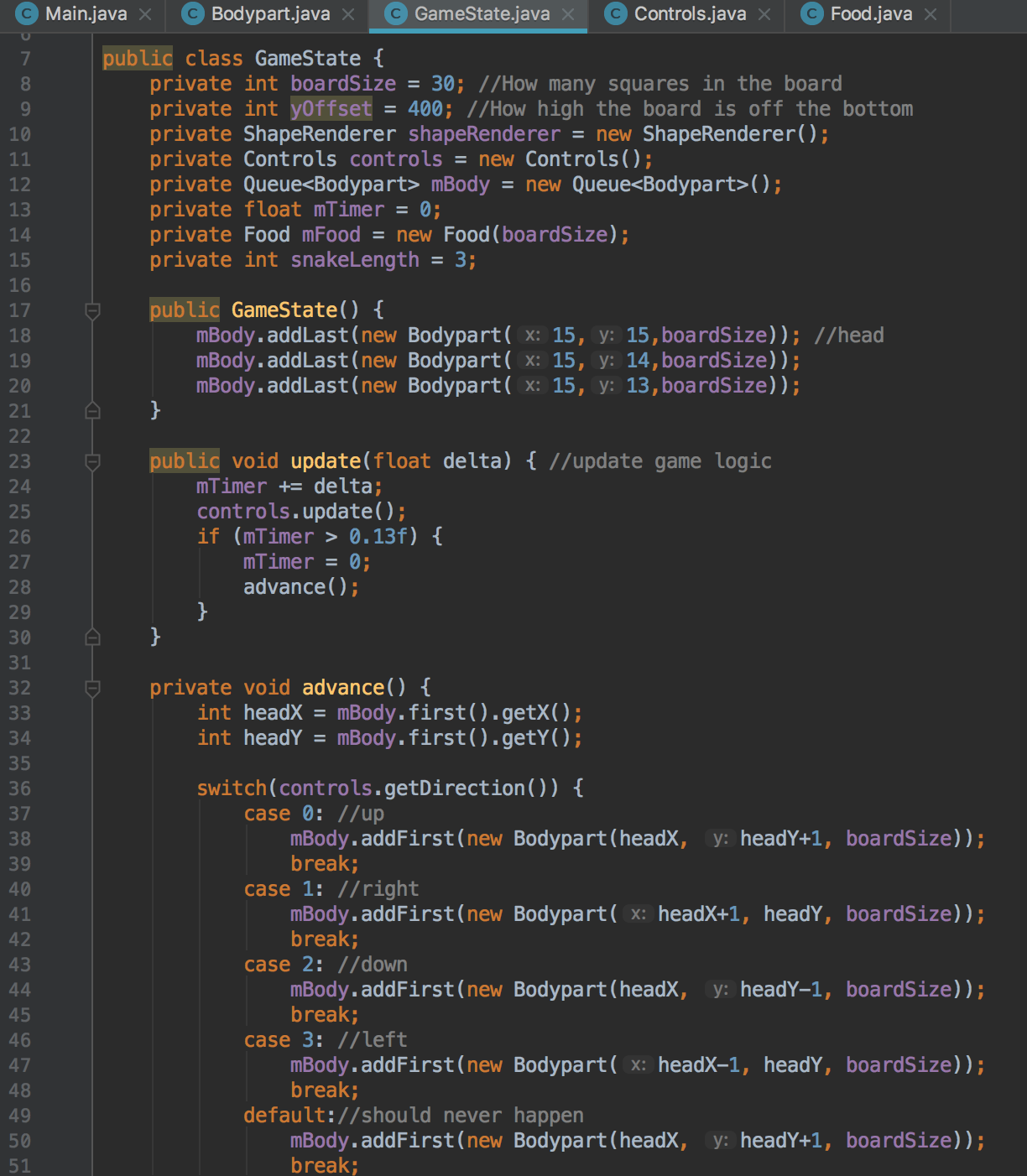Click the fold arrow beside line 21 closing brace
Image resolution: width=1027 pixels, height=1176 pixels.
[91, 411]
